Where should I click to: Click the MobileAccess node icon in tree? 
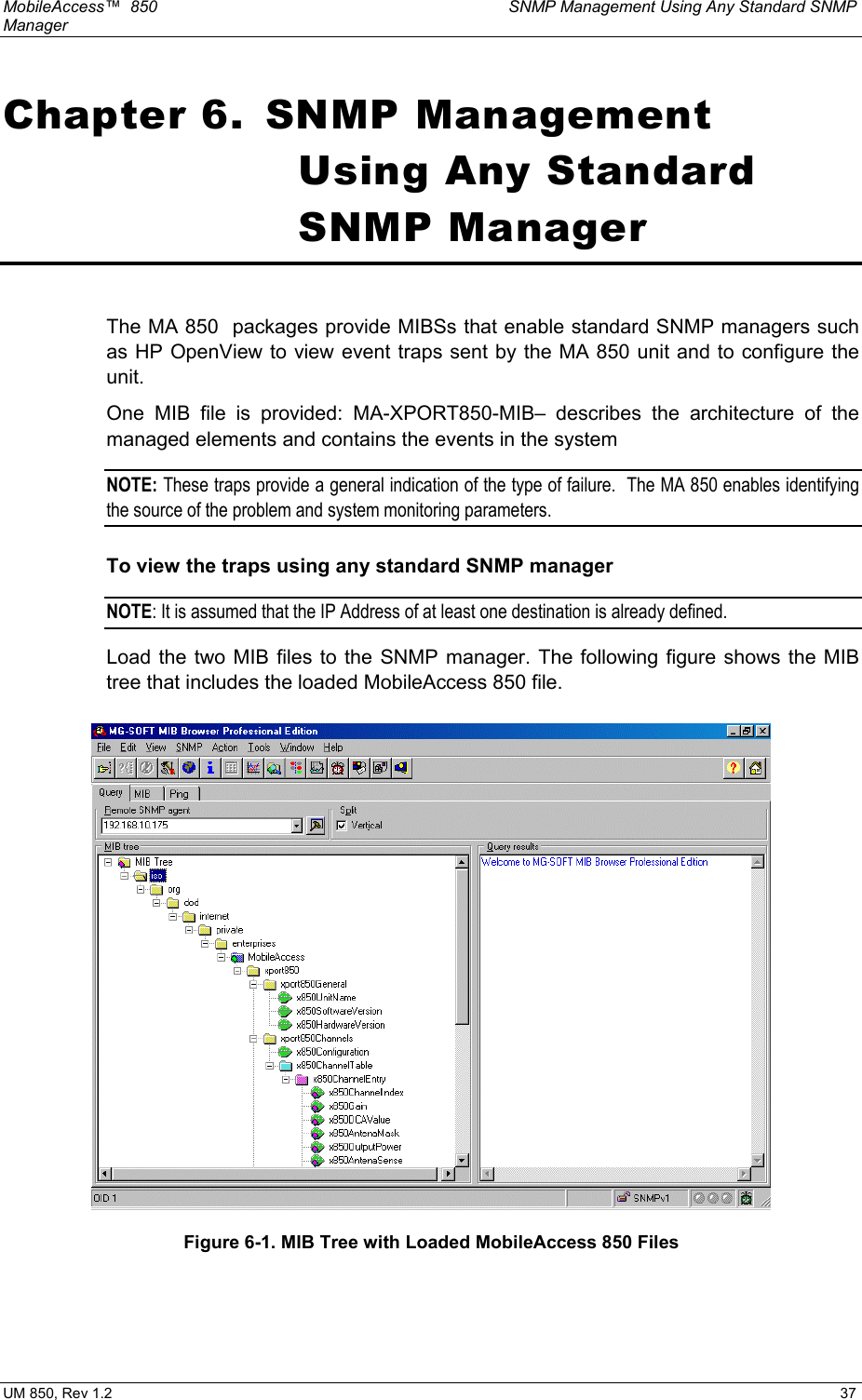(x=237, y=957)
